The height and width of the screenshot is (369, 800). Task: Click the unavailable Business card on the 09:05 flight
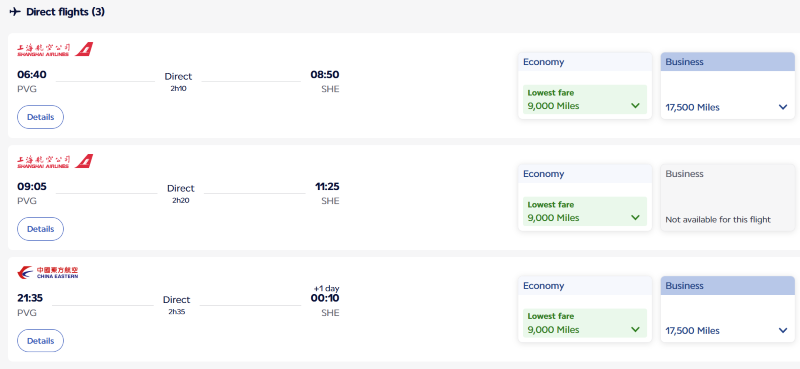click(728, 198)
